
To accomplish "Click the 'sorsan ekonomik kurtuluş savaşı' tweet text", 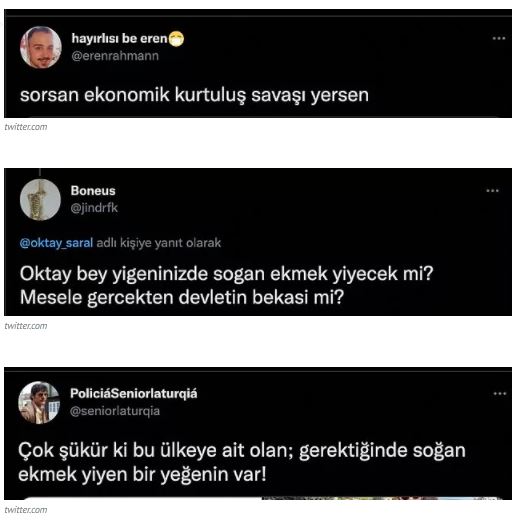I will [x=194, y=95].
